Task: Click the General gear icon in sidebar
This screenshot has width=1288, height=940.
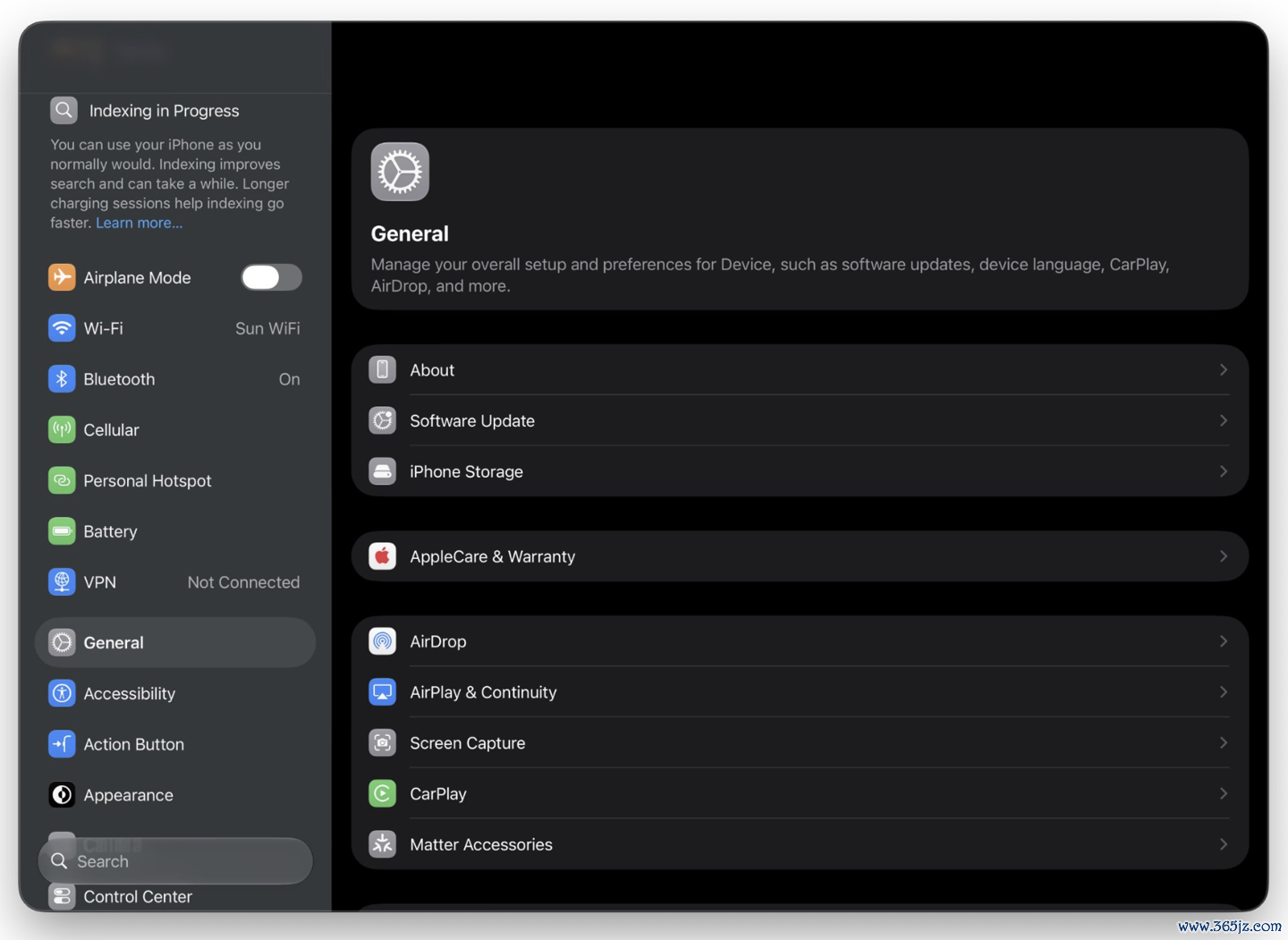Action: coord(62,642)
